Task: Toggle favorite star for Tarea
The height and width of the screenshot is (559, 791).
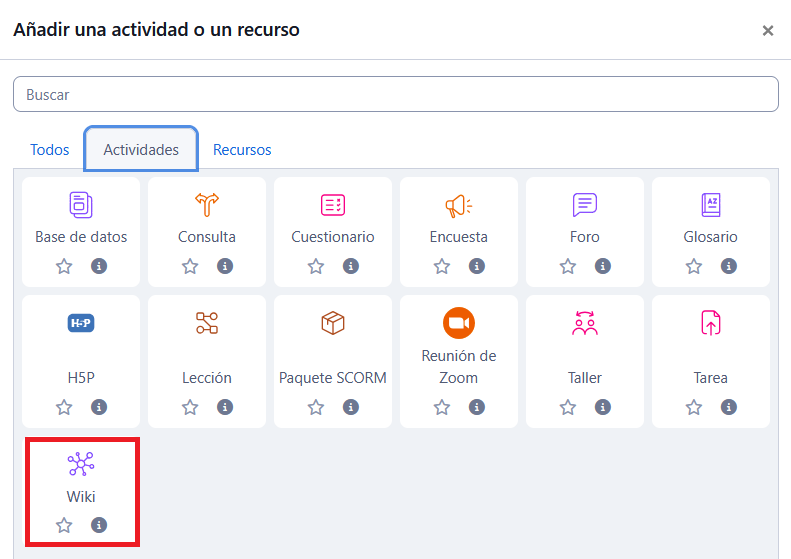Action: coord(694,407)
